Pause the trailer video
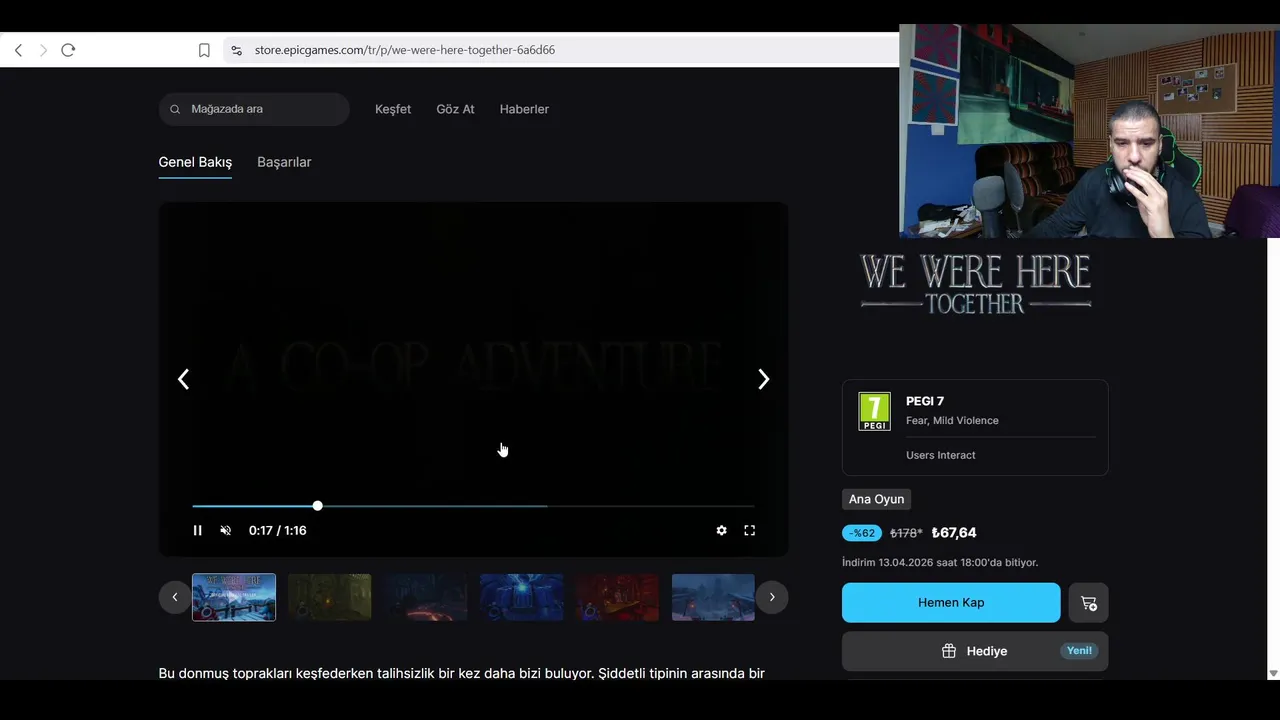1280x720 pixels. click(x=197, y=531)
